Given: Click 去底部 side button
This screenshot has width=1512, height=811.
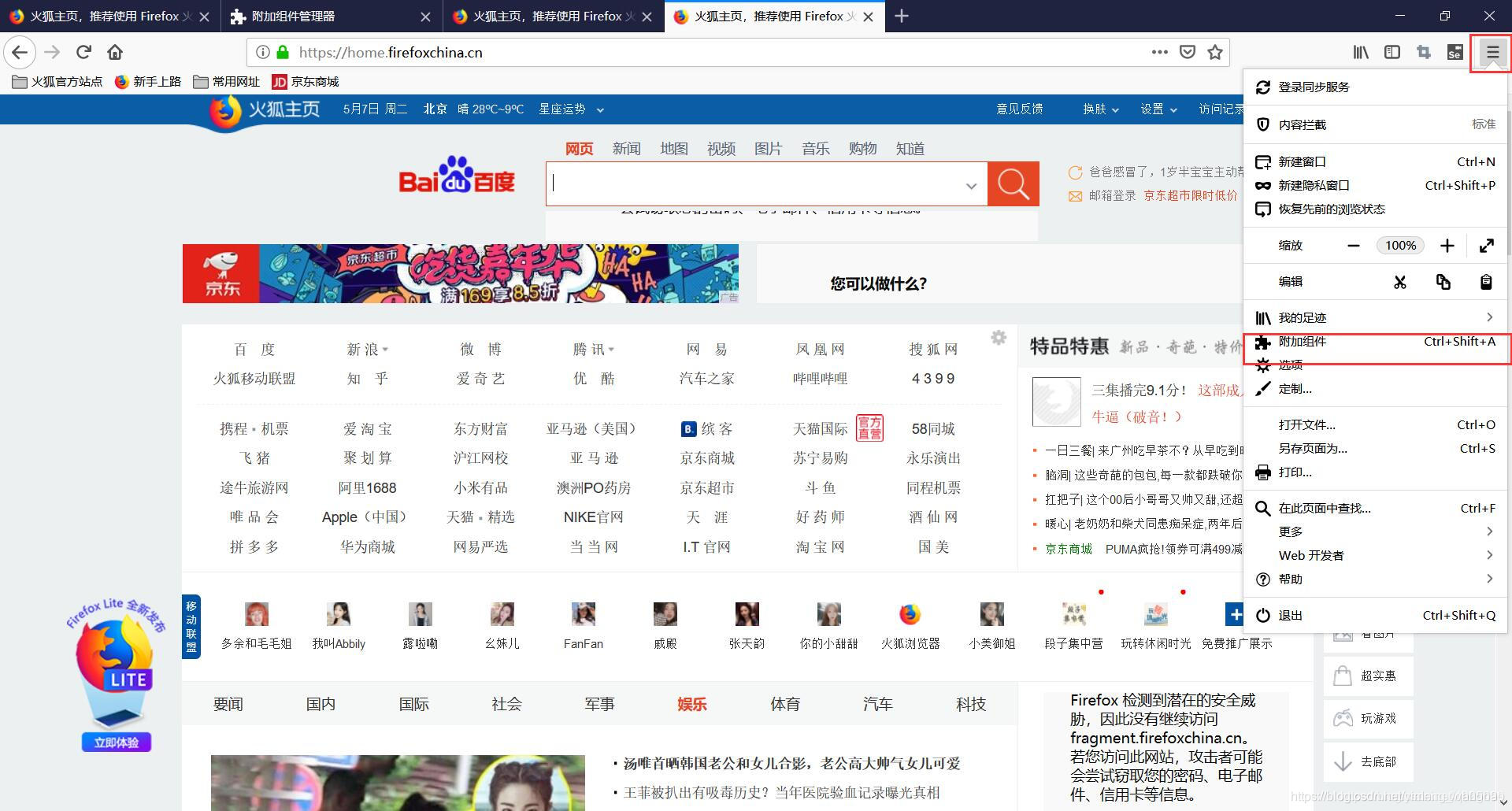Looking at the screenshot, I should 1368,761.
